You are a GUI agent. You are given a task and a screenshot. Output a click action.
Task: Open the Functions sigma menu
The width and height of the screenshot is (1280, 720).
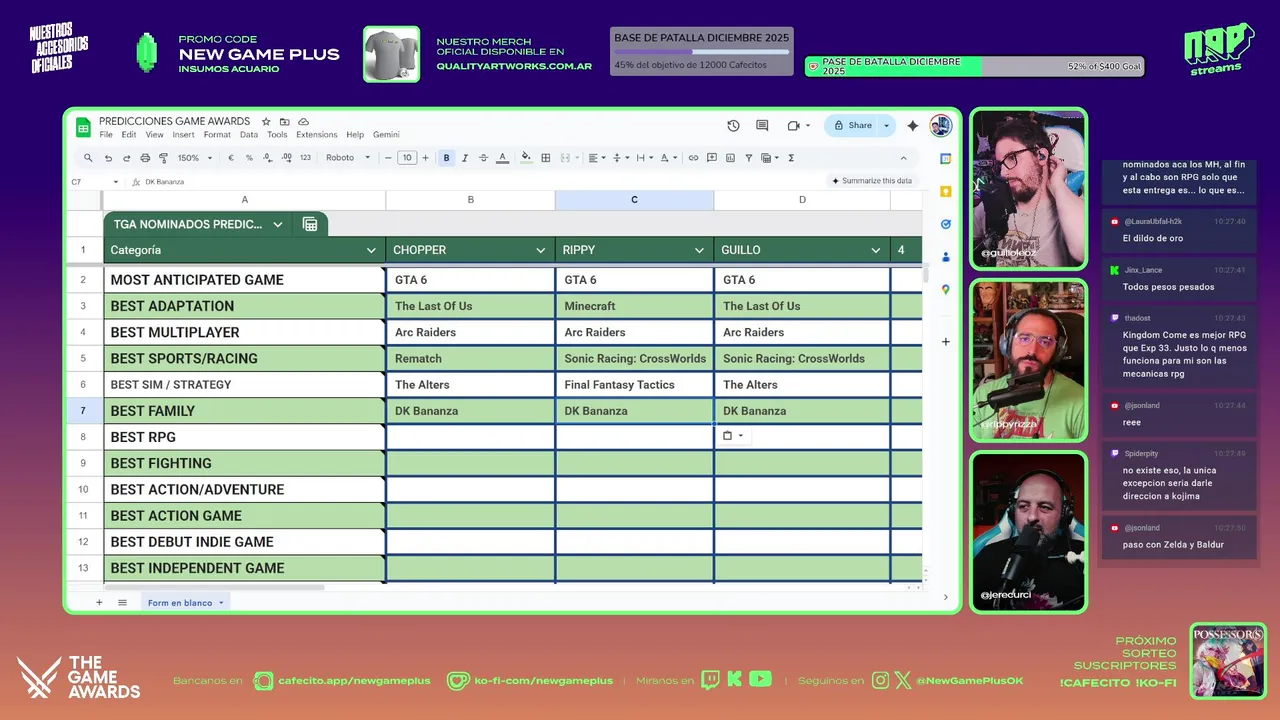pyautogui.click(x=791, y=158)
